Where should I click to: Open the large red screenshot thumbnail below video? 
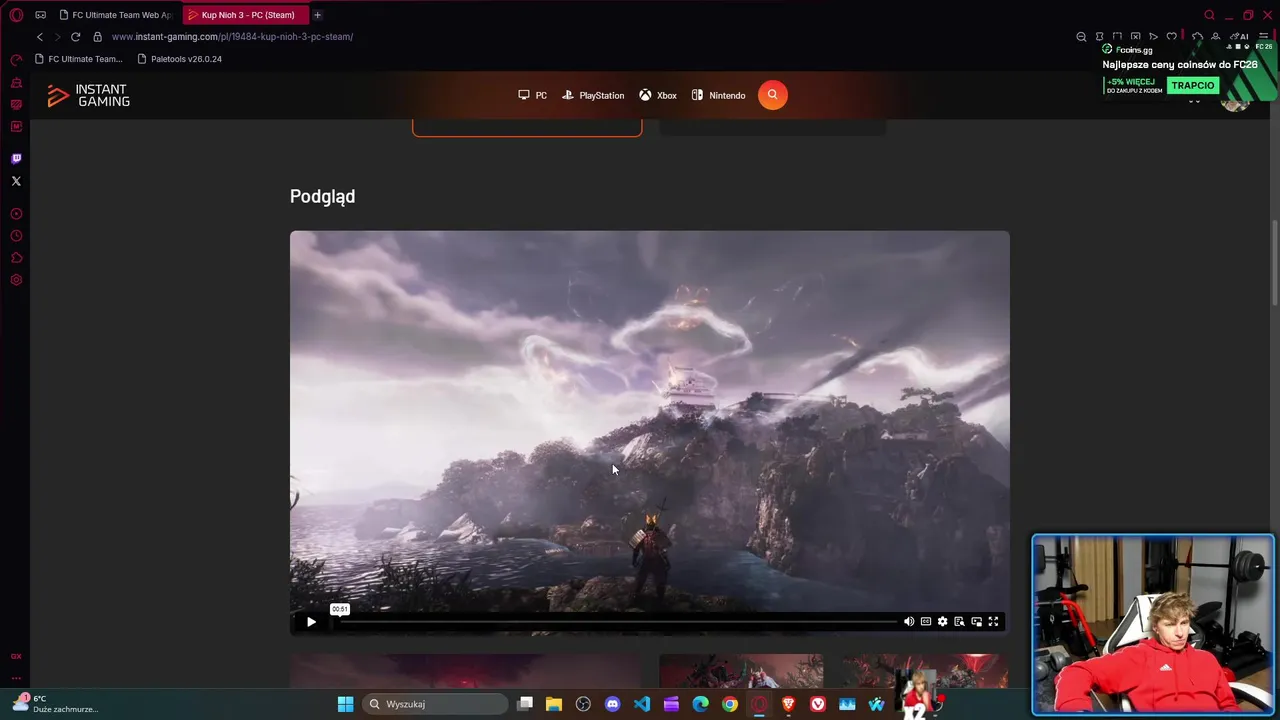click(x=466, y=671)
